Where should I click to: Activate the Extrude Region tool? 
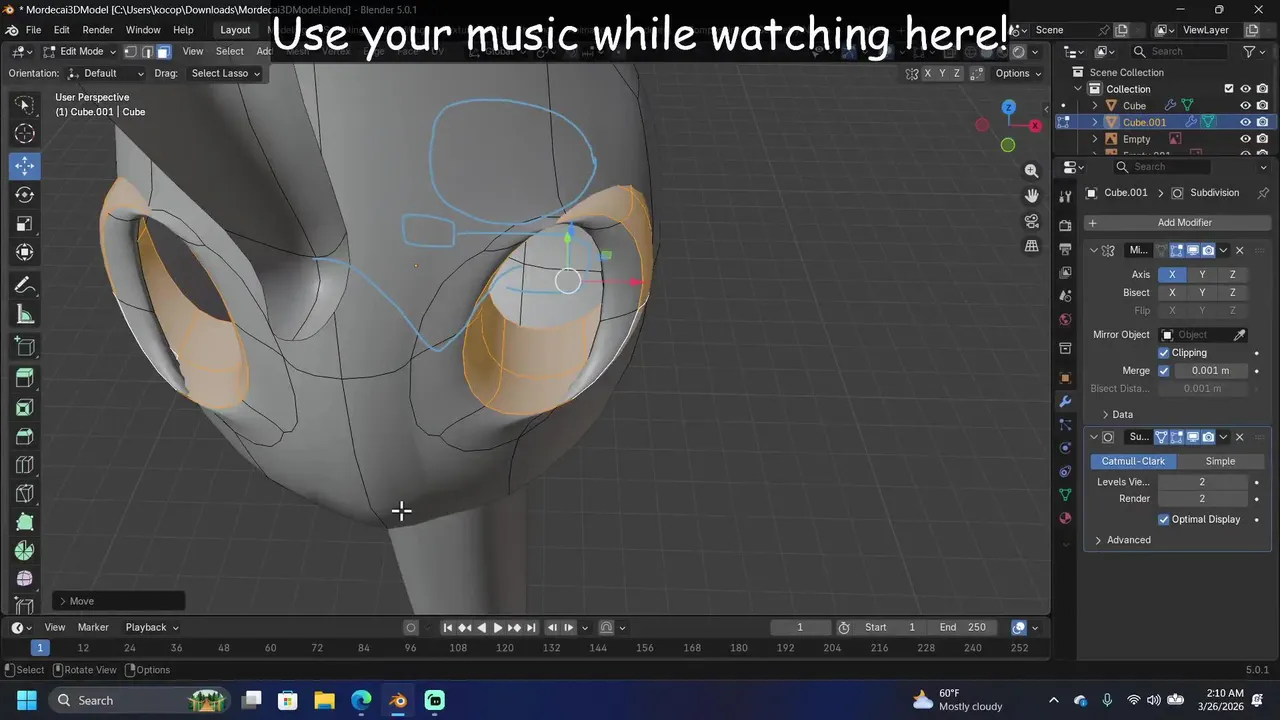click(25, 378)
